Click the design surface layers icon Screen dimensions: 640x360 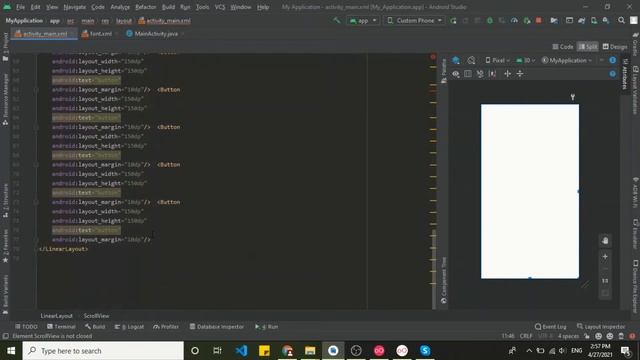(x=456, y=60)
